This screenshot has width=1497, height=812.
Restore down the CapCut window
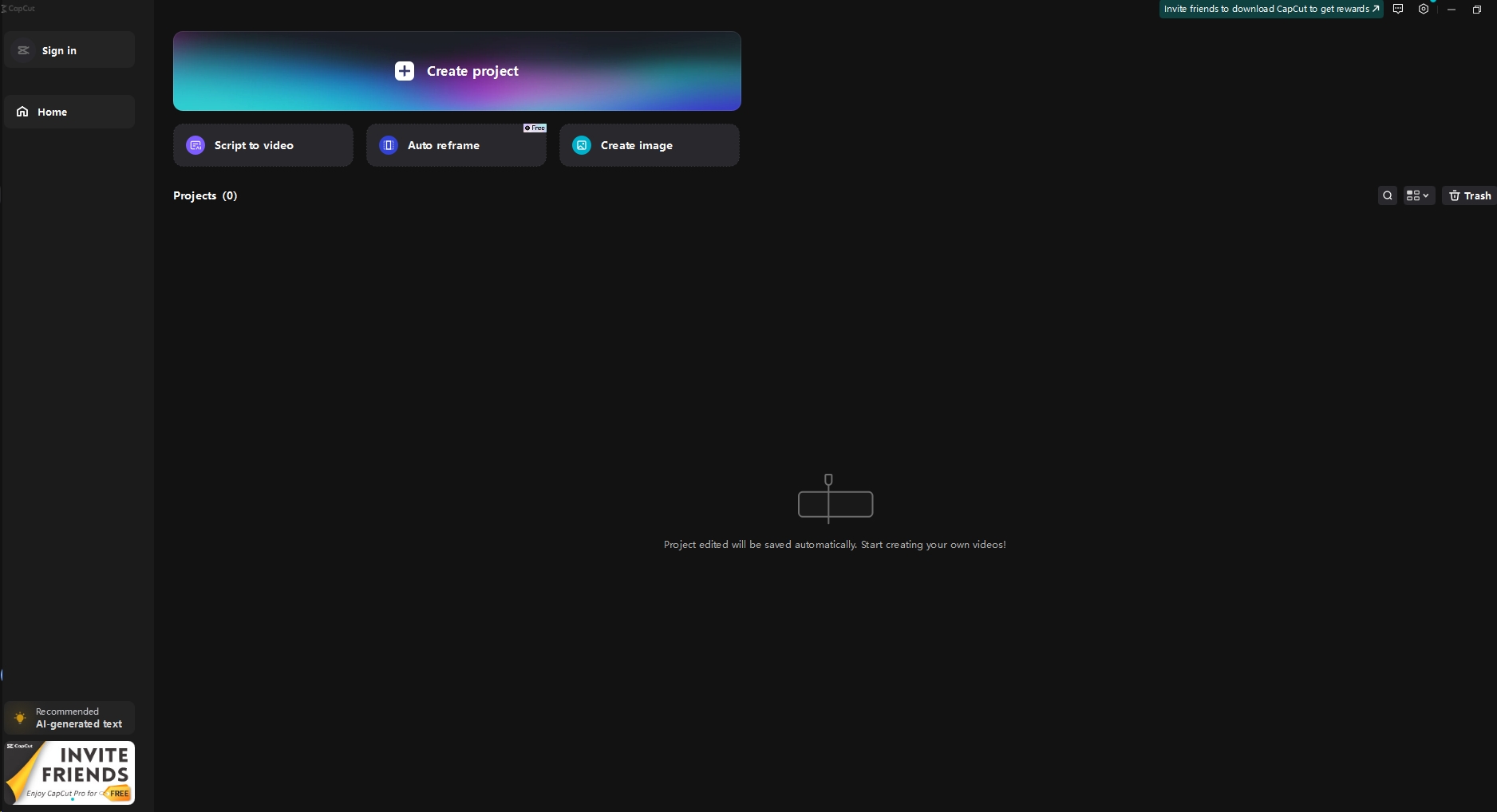tap(1477, 9)
